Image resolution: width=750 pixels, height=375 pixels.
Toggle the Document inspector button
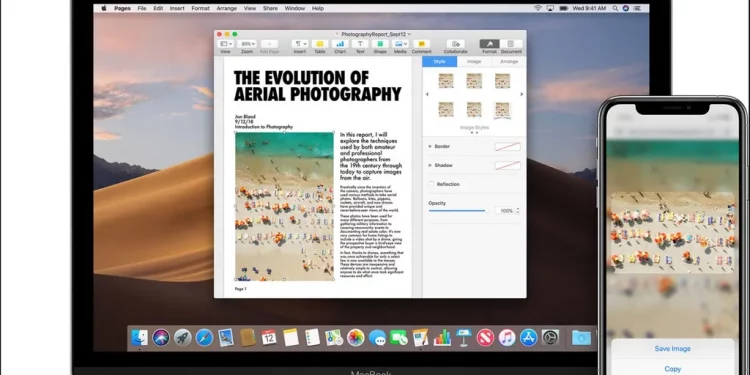point(511,44)
